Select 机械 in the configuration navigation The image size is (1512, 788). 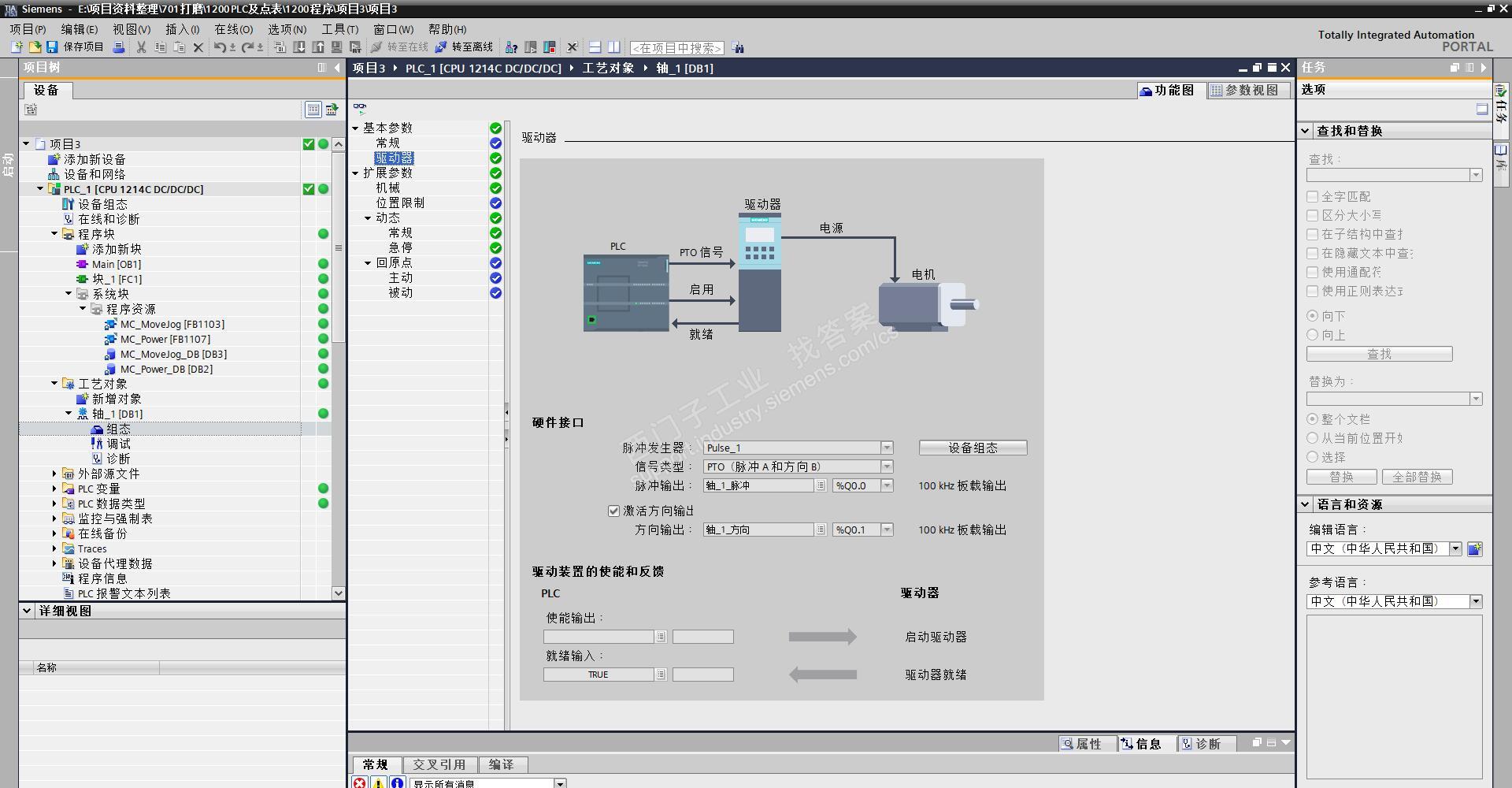coord(388,188)
